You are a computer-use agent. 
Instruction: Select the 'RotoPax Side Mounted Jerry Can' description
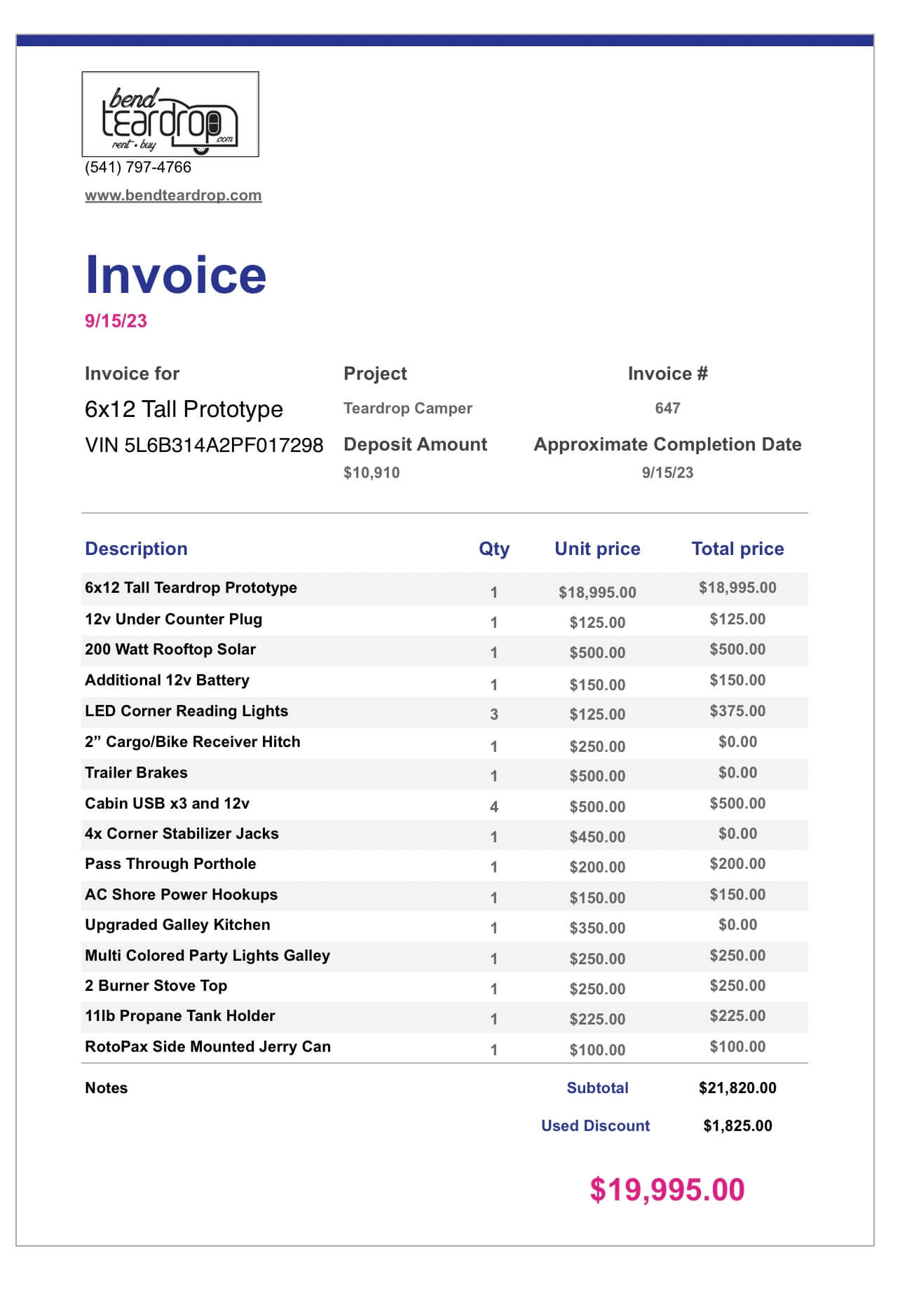pos(207,1047)
